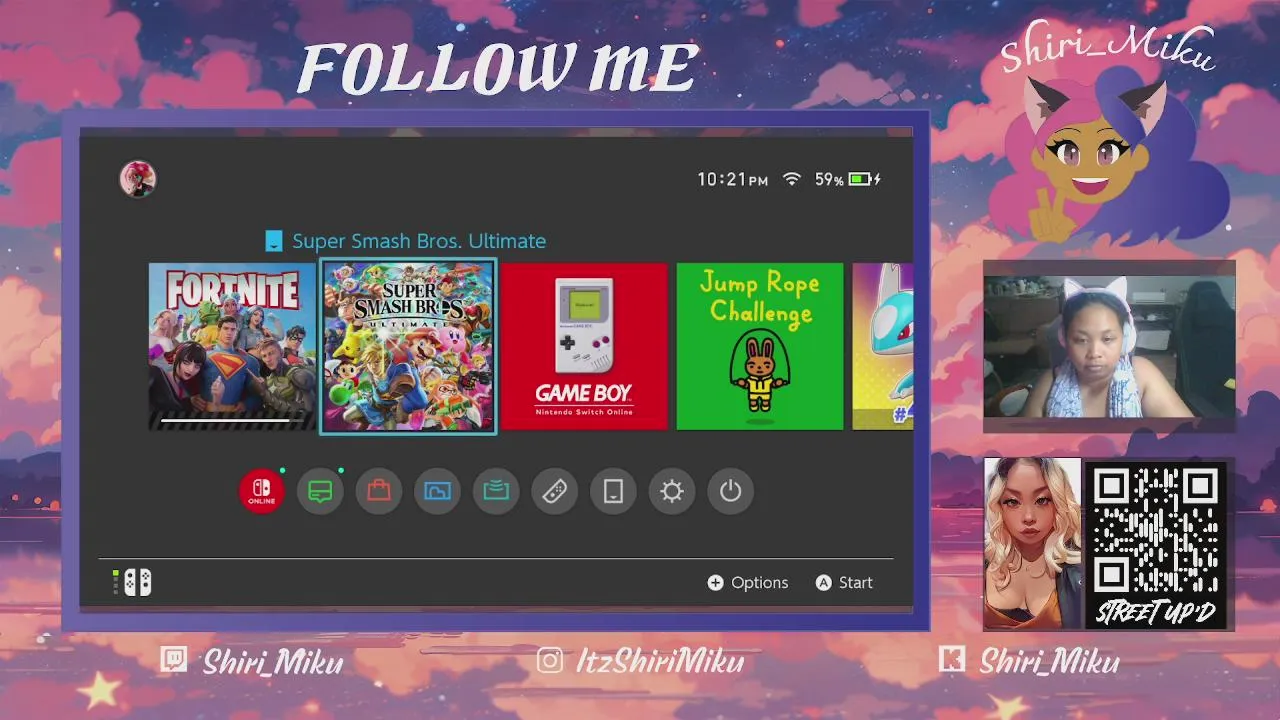Open the Nintendo eShop icon
This screenshot has height=720, width=1280.
[x=379, y=491]
